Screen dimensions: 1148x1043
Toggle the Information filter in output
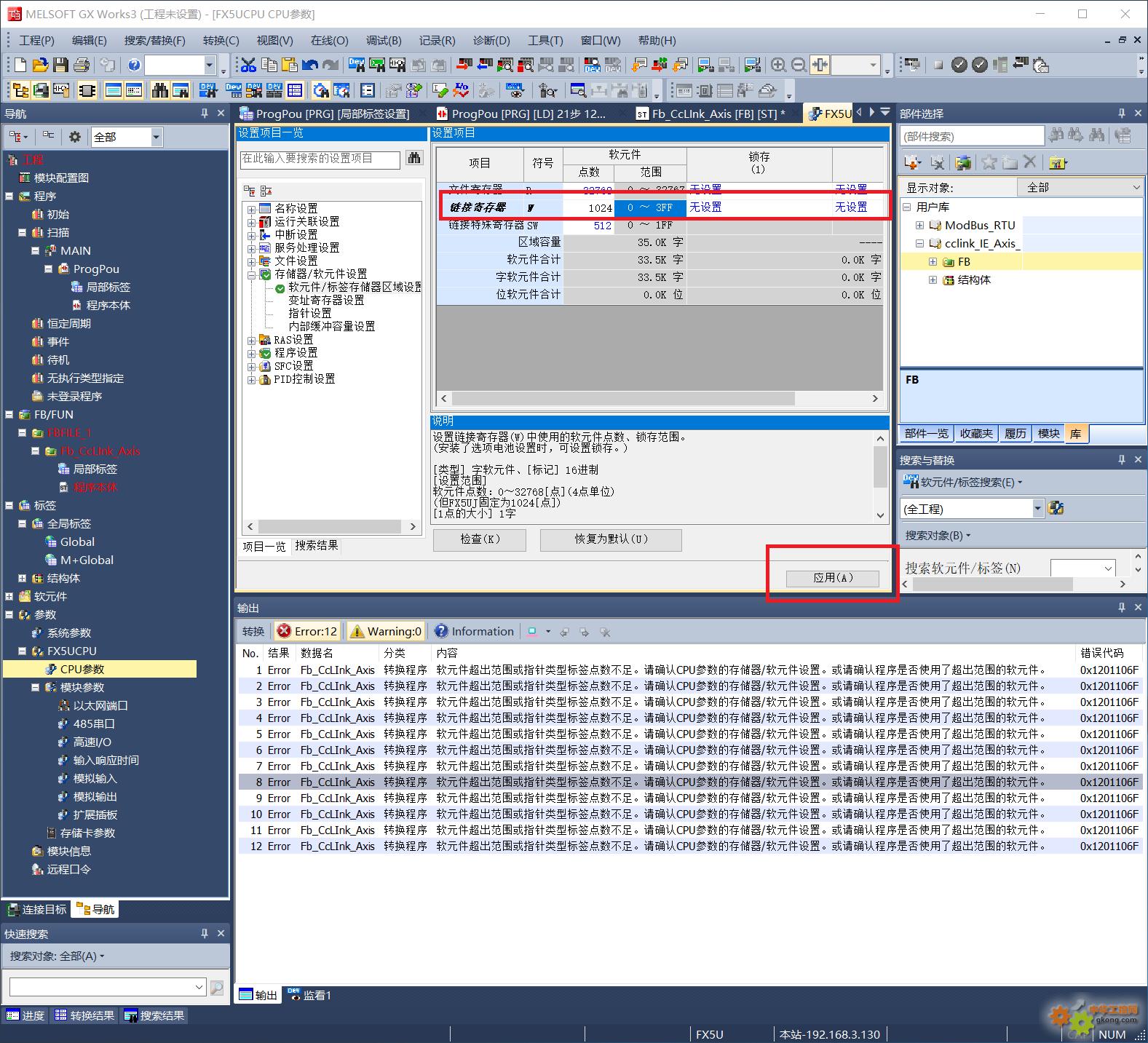474,631
